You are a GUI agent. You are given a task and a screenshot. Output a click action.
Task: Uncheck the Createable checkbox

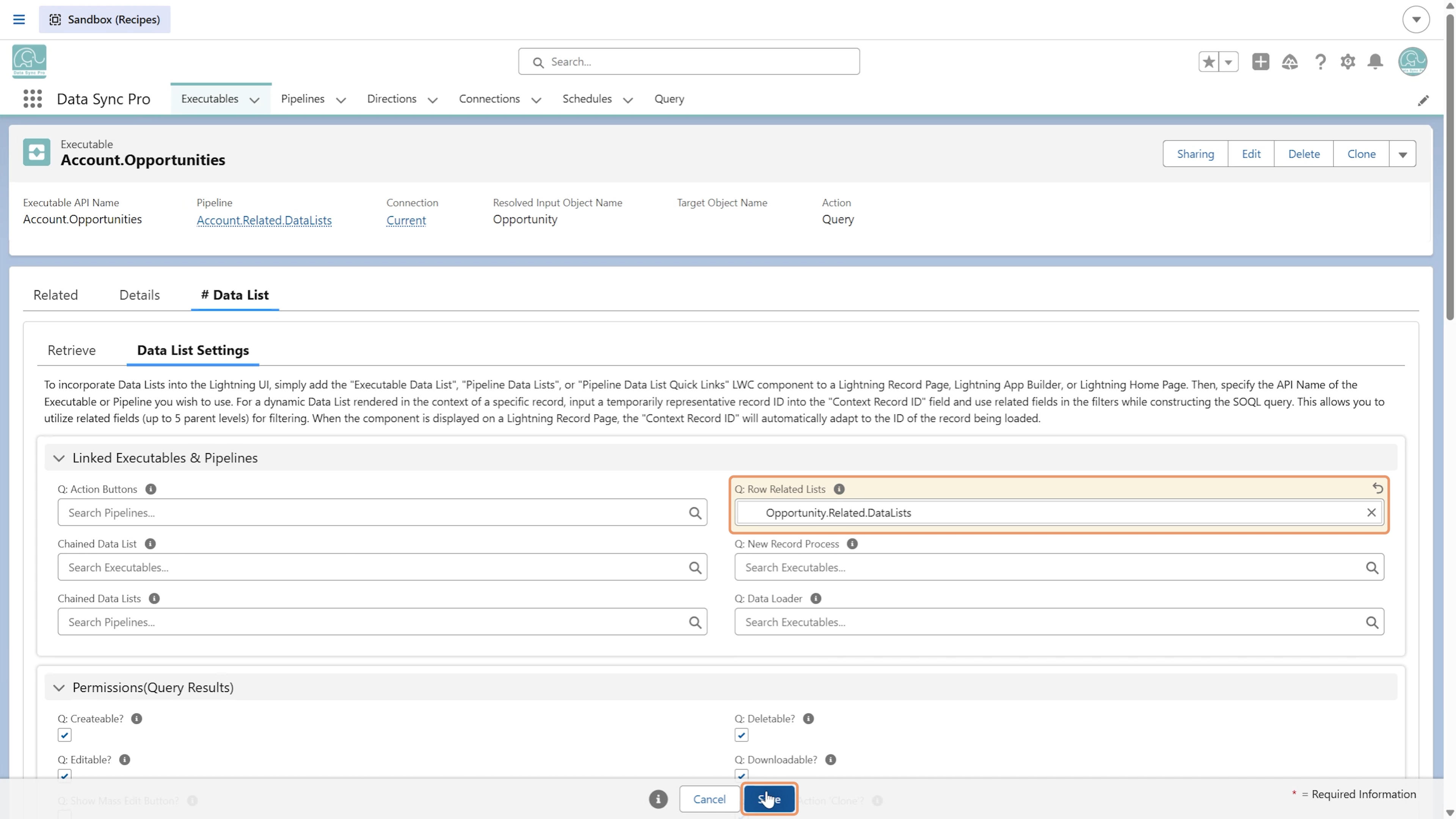[64, 735]
